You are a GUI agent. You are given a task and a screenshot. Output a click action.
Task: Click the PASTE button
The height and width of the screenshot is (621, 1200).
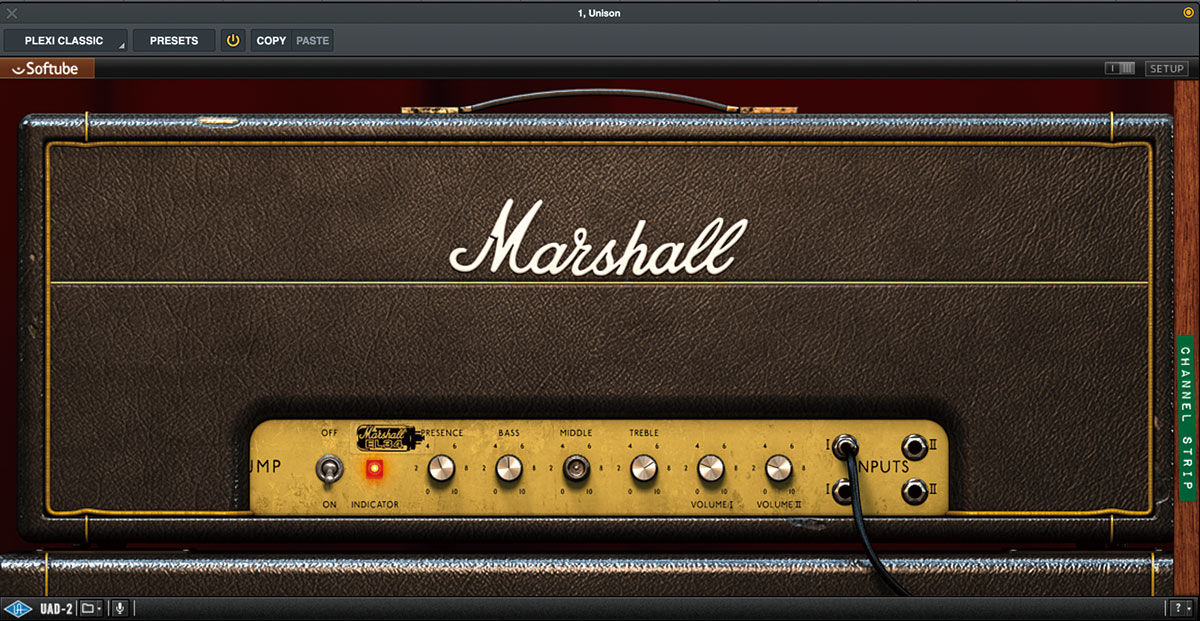coord(313,41)
